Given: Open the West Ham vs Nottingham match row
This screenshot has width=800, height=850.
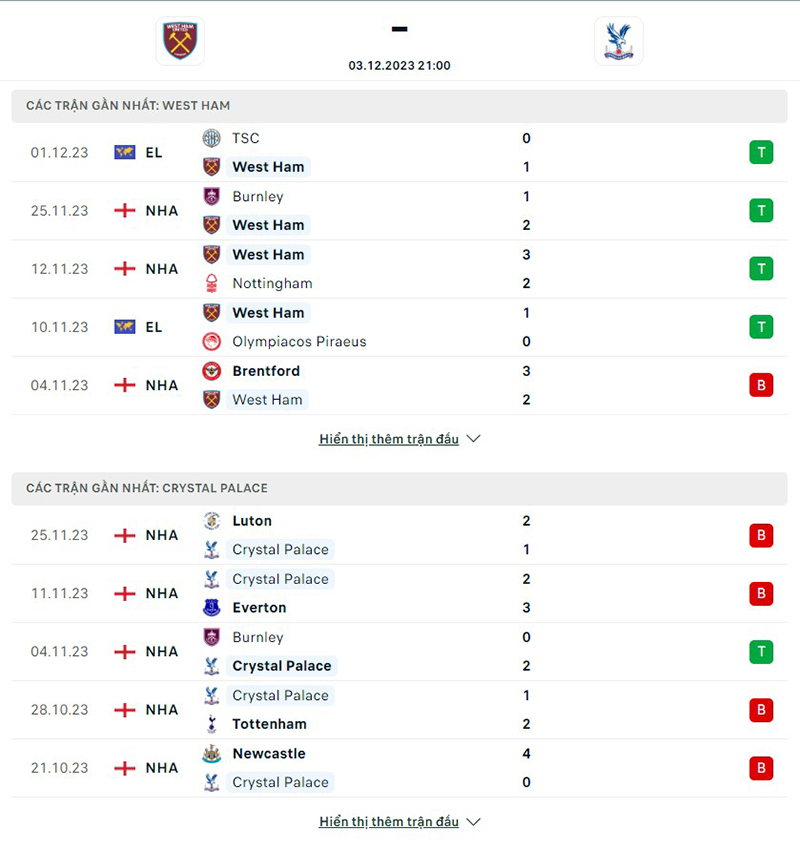Looking at the screenshot, I should click(x=400, y=269).
